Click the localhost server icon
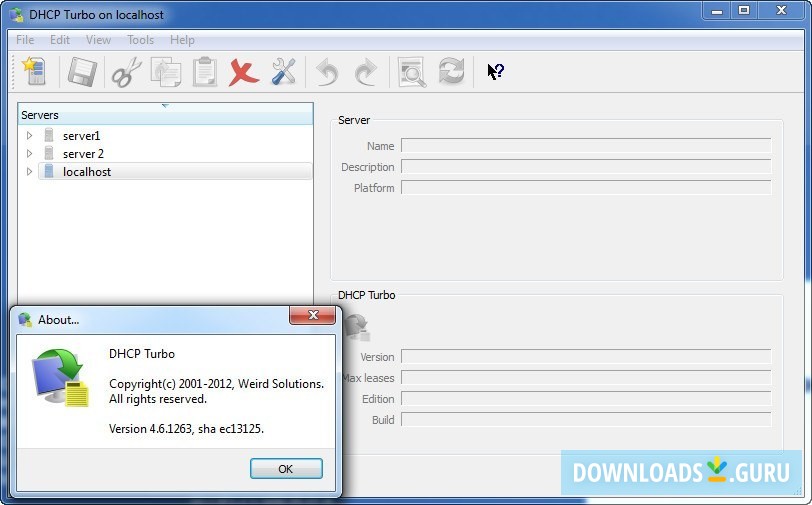Screen dimensions: 812x505 49,171
